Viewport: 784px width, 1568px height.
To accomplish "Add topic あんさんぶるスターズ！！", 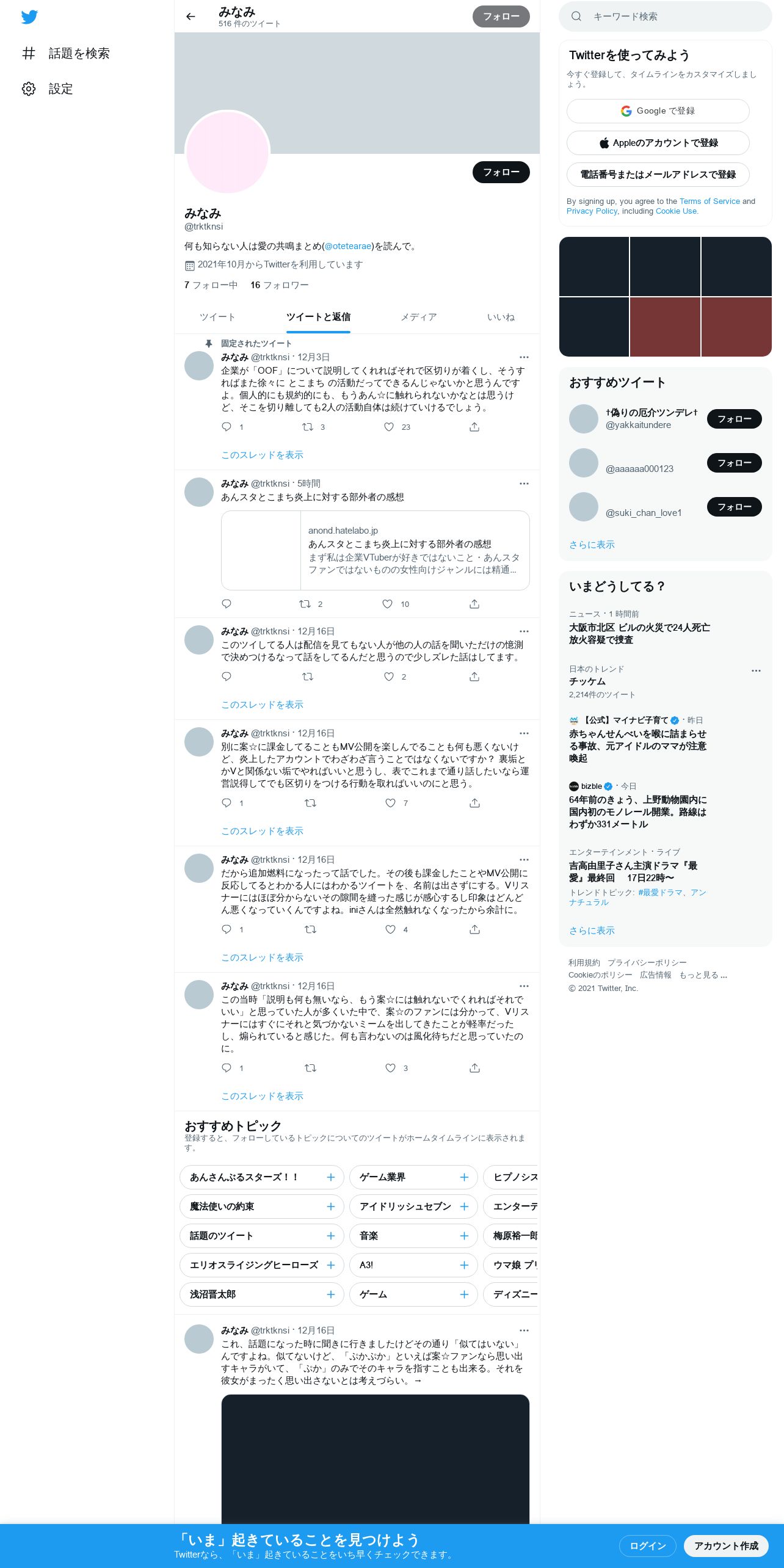I will pyautogui.click(x=330, y=1177).
